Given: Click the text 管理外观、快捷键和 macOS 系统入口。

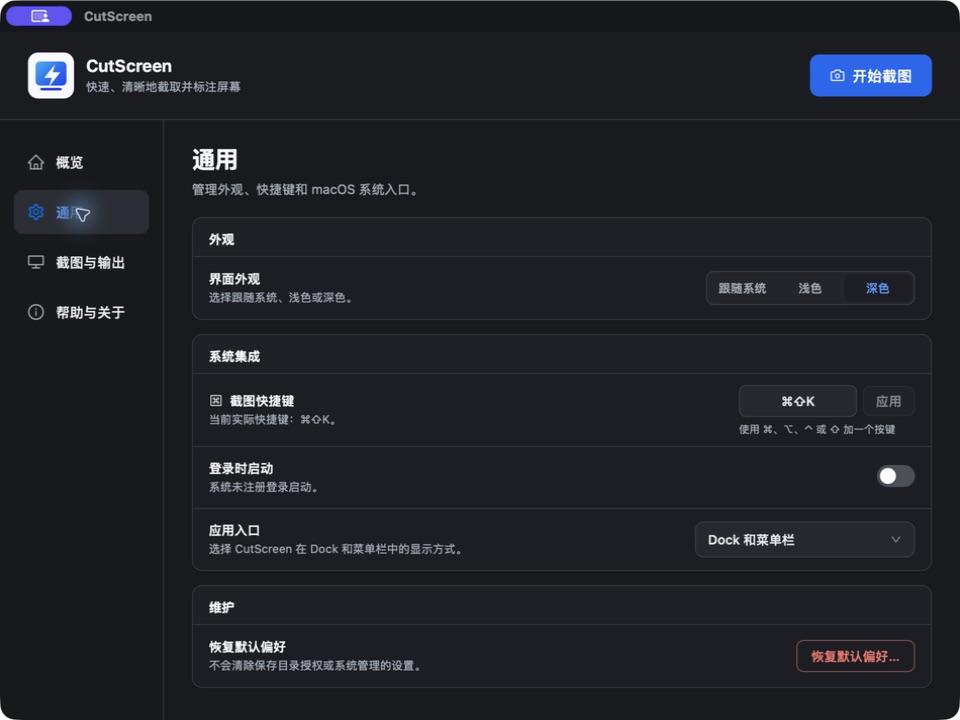Looking at the screenshot, I should pyautogui.click(x=306, y=190).
